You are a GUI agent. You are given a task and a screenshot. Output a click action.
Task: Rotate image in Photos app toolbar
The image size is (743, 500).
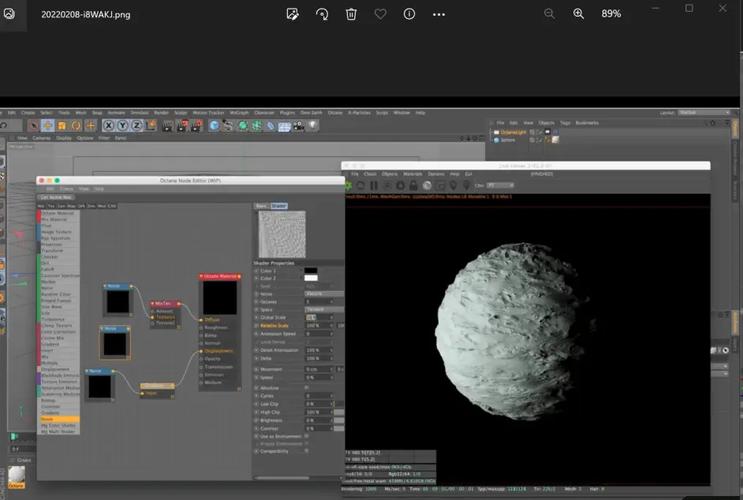click(322, 14)
